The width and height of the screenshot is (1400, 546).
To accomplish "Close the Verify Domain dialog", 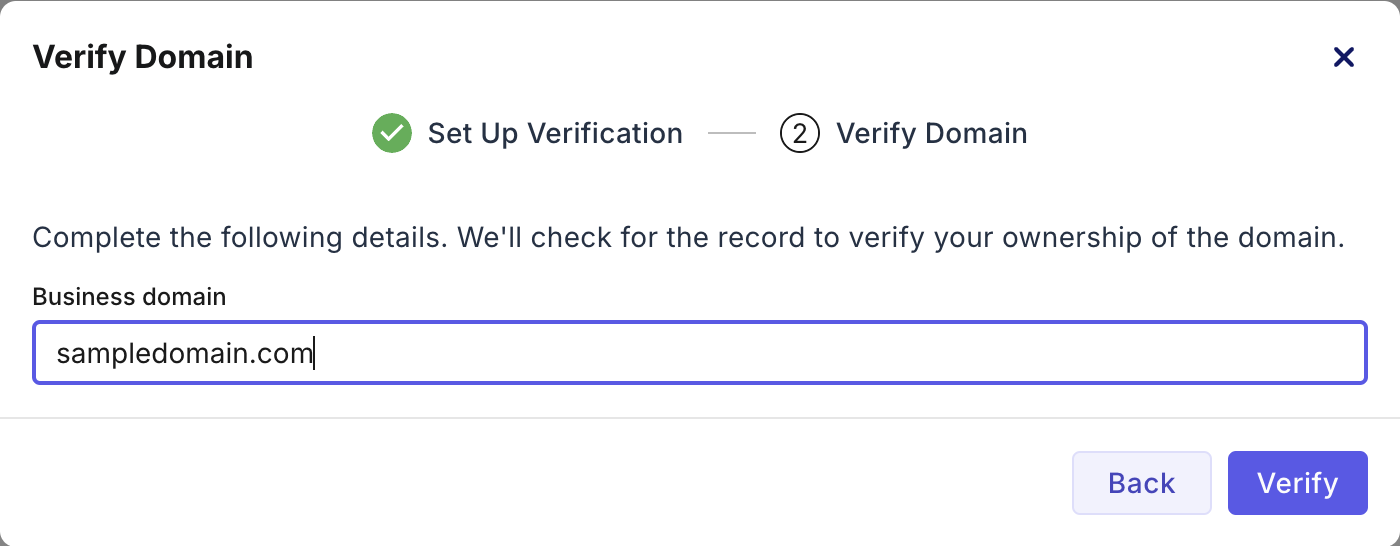I will point(1344,57).
